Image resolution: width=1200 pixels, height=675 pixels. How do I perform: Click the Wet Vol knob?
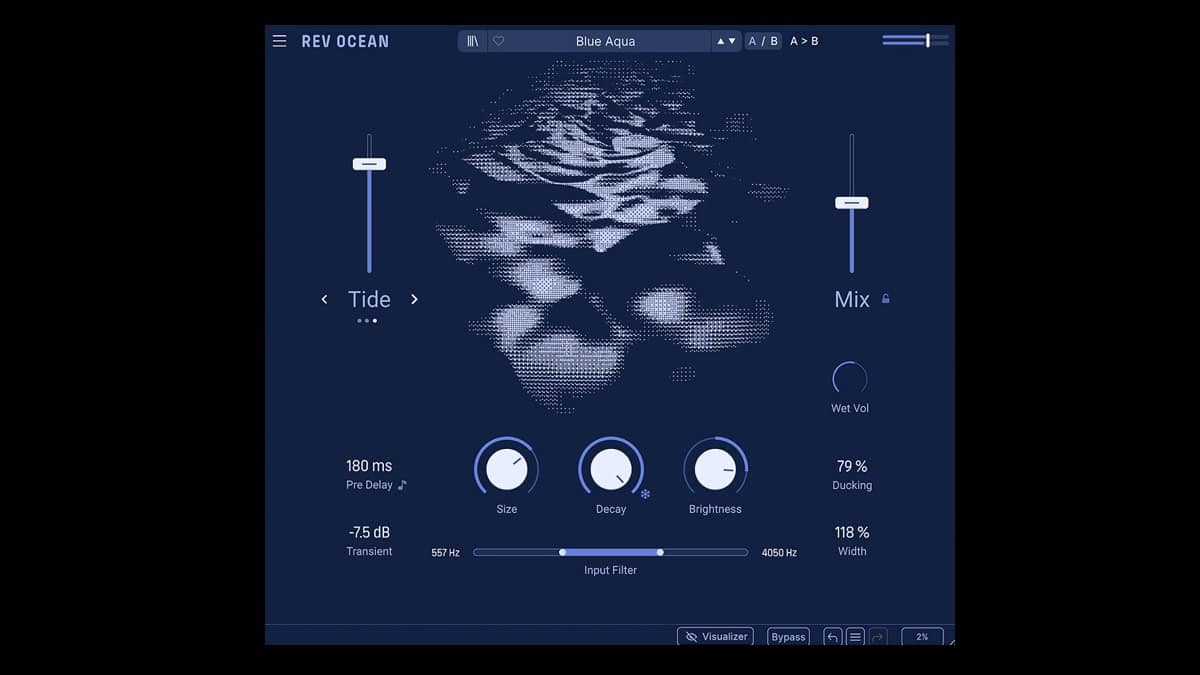pyautogui.click(x=850, y=378)
